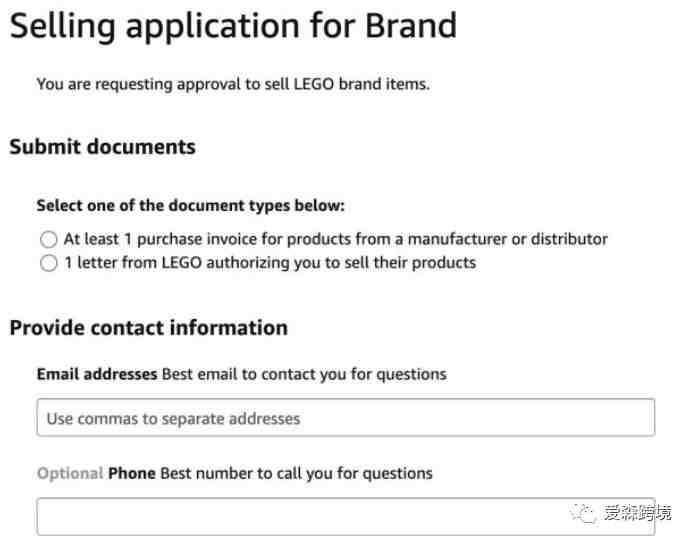
Task: Click 'Select one of the document types below' label
Action: 190,205
